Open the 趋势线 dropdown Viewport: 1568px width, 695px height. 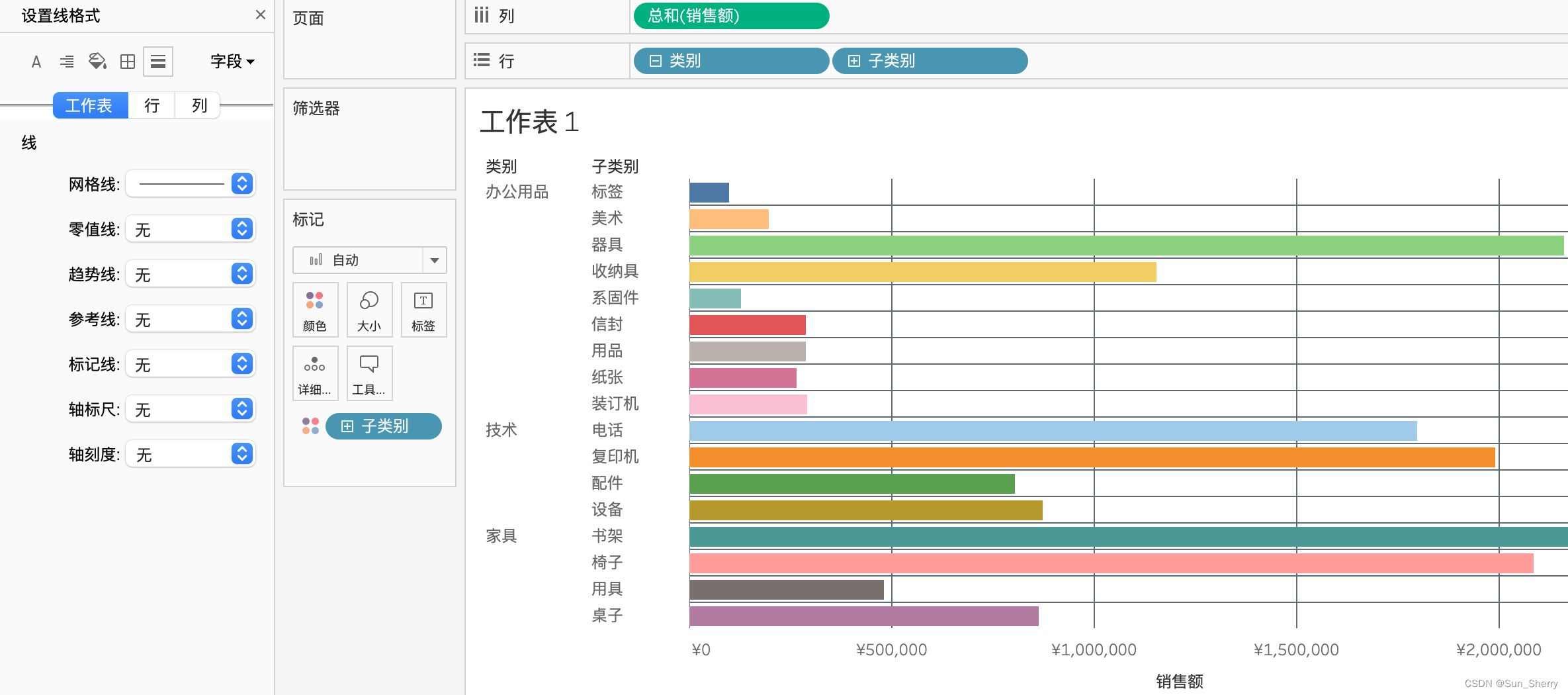pos(191,273)
